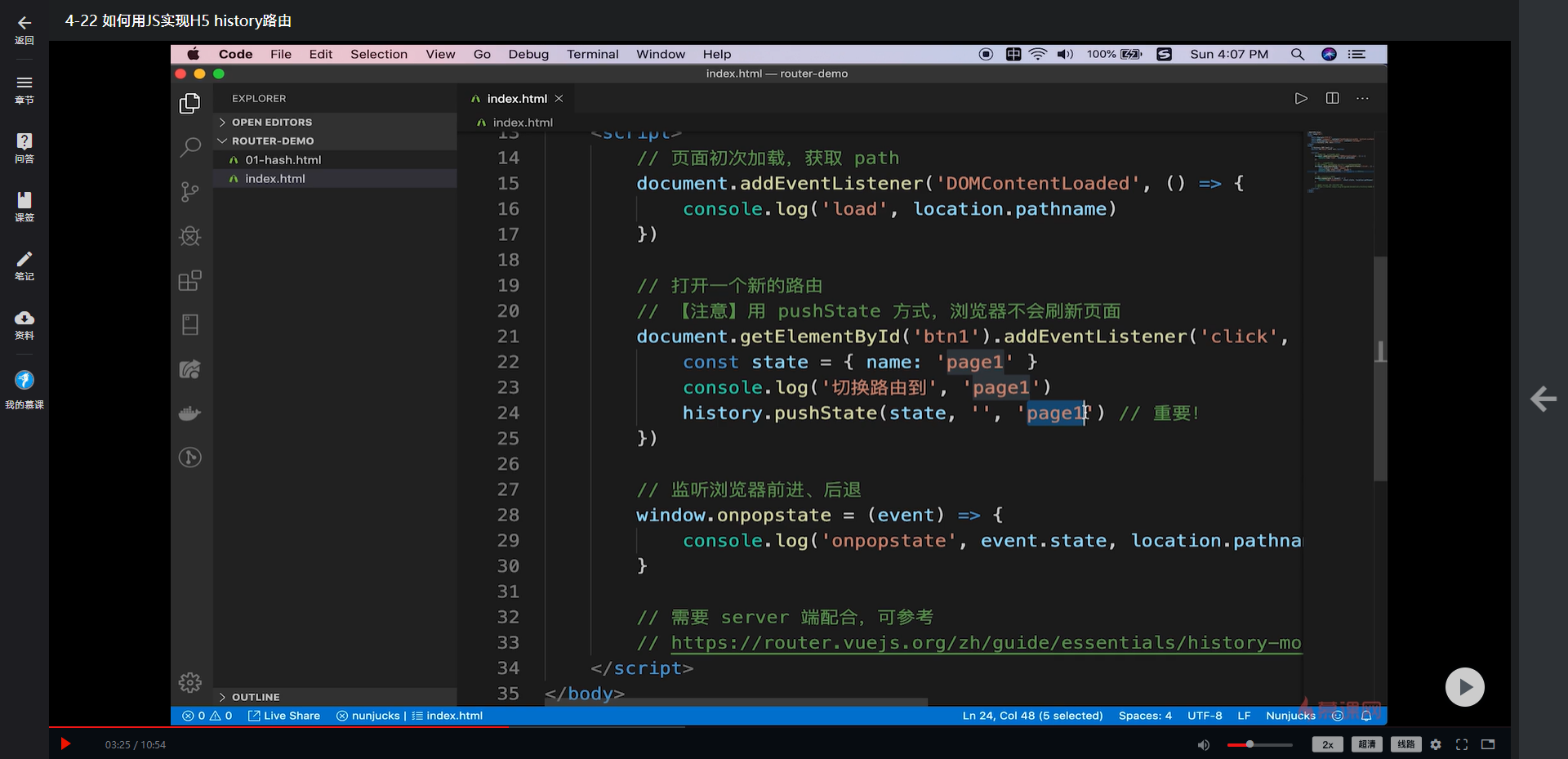1568x759 pixels.
Task: Mute the video player volume
Action: click(1203, 744)
